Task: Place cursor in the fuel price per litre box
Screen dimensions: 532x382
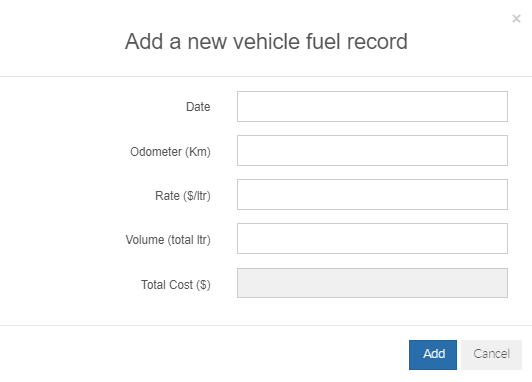Action: 372,194
